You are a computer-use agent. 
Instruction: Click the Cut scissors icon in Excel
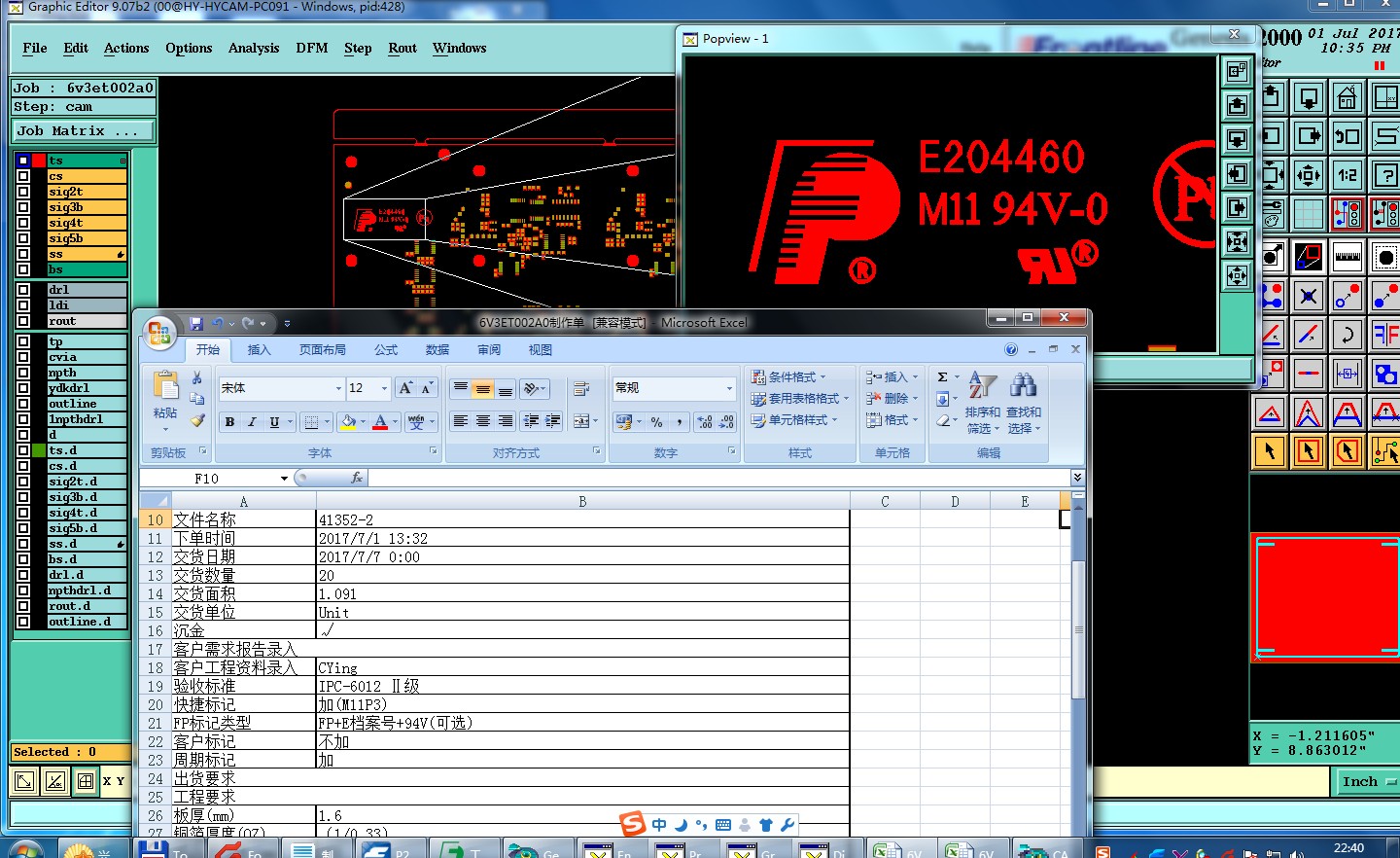(x=197, y=377)
